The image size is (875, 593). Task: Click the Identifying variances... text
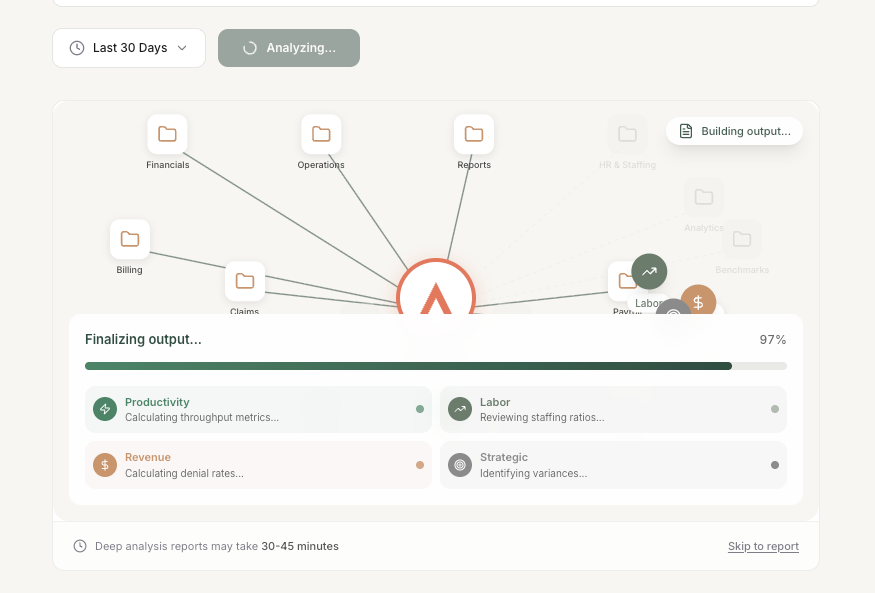[x=533, y=473]
